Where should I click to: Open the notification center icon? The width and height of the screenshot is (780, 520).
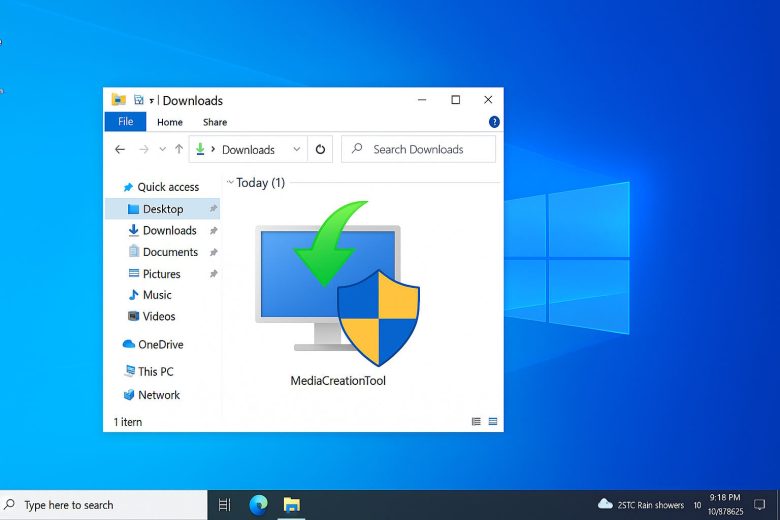pyautogui.click(x=759, y=505)
